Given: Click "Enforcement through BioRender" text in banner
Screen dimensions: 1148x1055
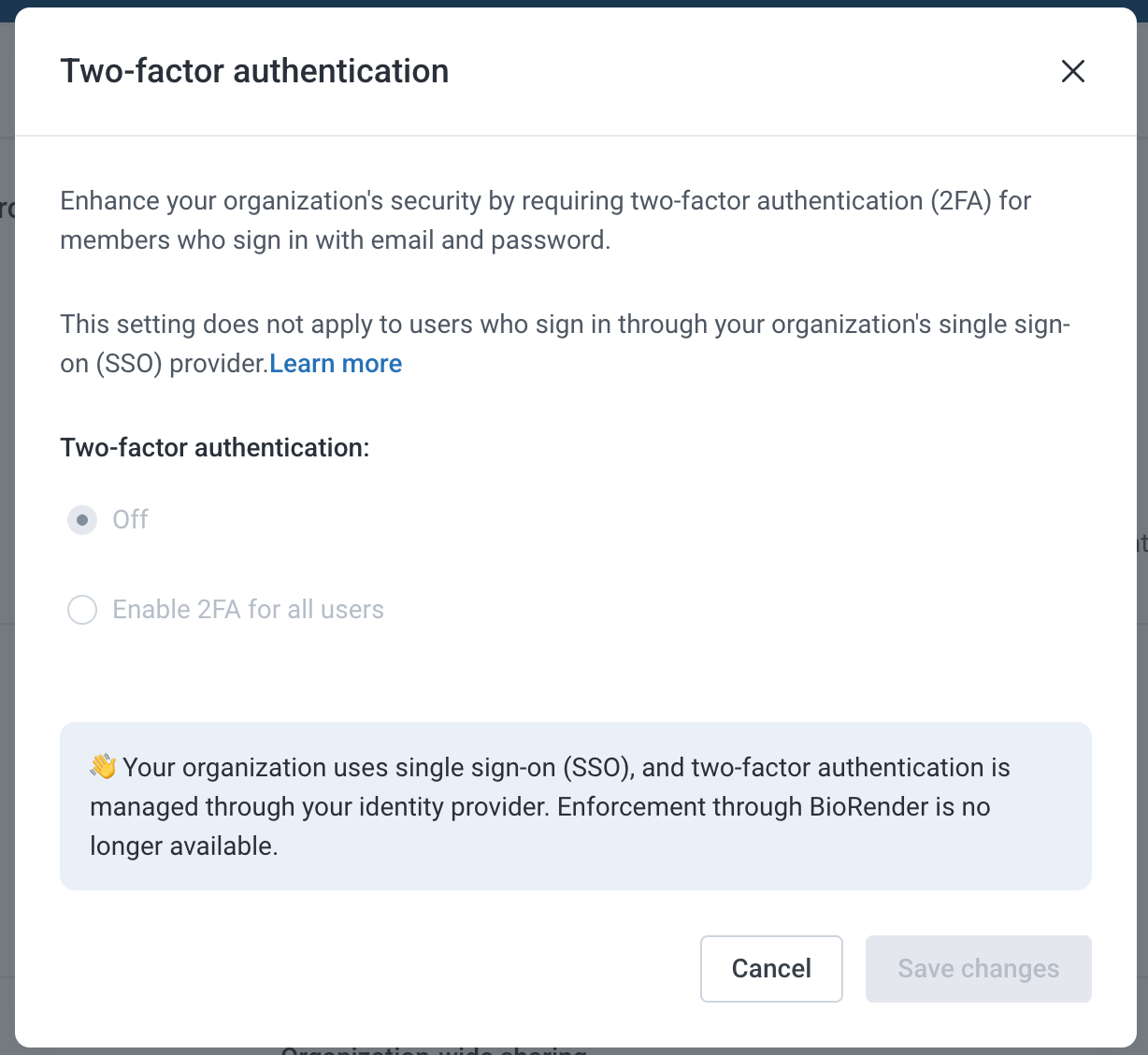Looking at the screenshot, I should pos(773,807).
